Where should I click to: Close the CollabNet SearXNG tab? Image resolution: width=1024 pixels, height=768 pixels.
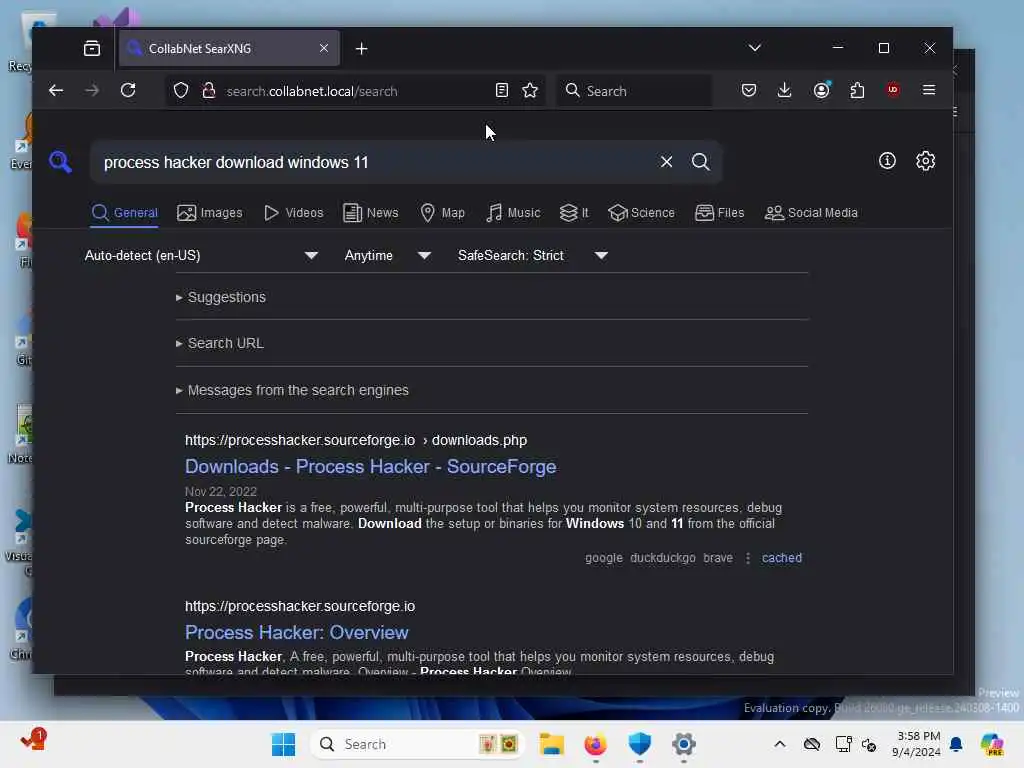tap(323, 48)
